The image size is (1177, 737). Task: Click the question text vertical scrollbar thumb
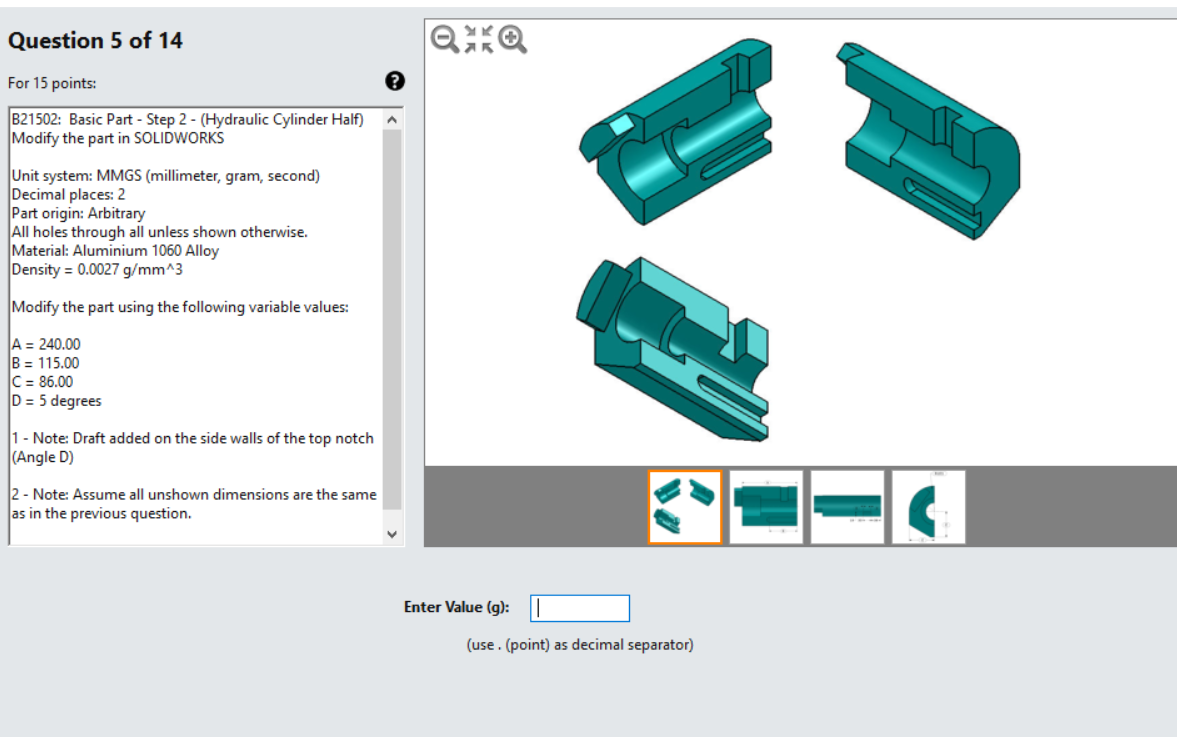pyautogui.click(x=392, y=320)
